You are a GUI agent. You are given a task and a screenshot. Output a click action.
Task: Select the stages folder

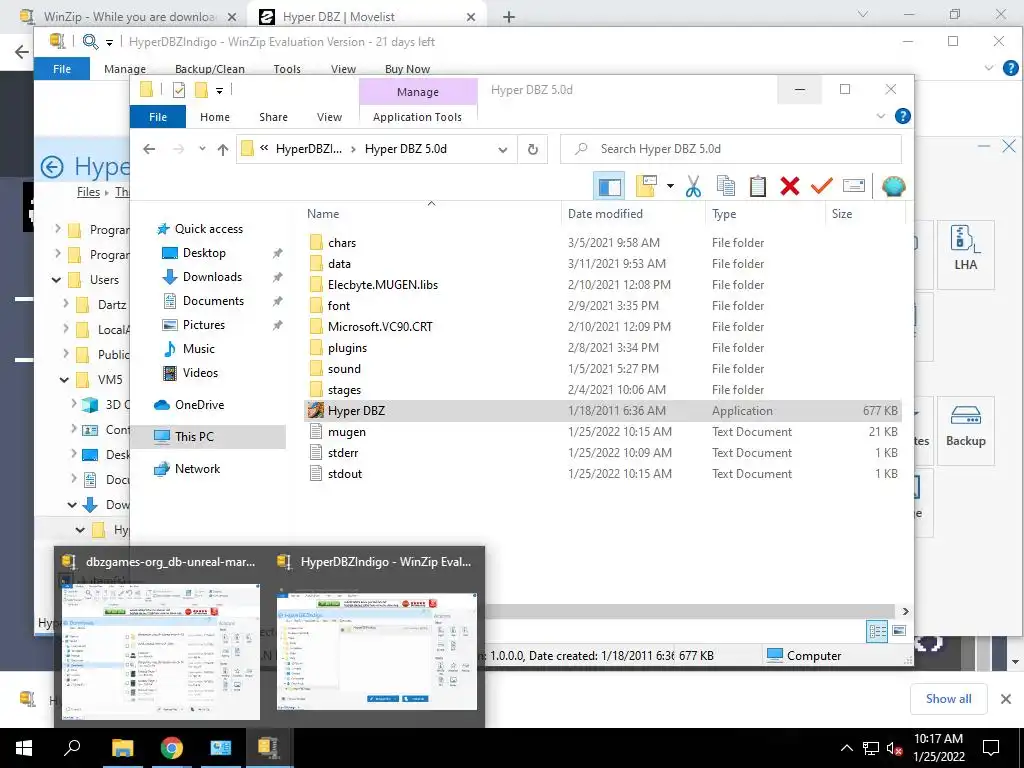(344, 390)
